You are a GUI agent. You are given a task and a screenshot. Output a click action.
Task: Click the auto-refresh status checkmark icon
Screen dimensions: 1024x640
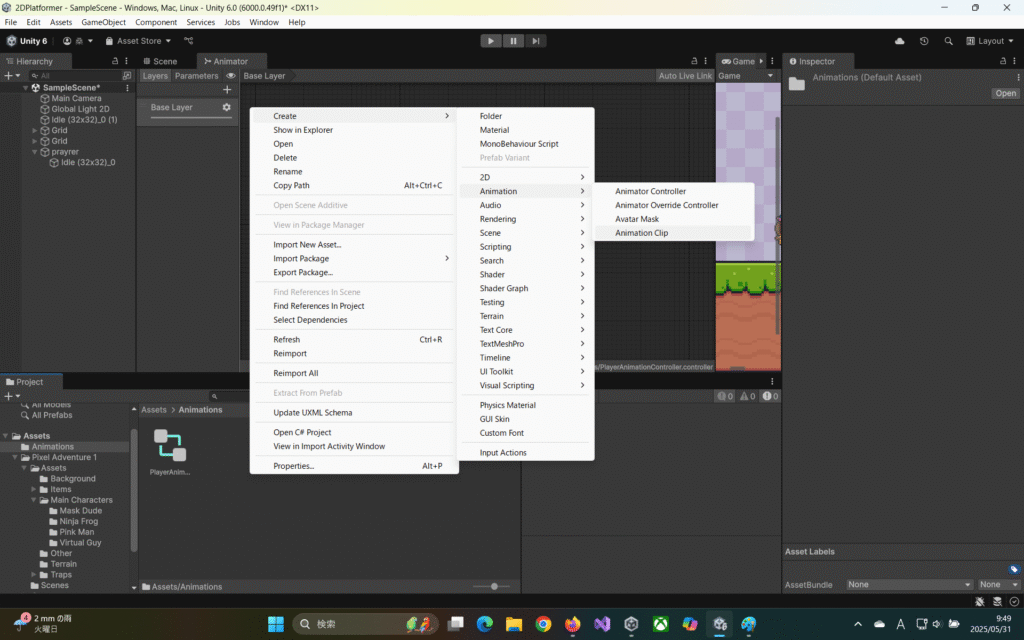[x=1014, y=601]
